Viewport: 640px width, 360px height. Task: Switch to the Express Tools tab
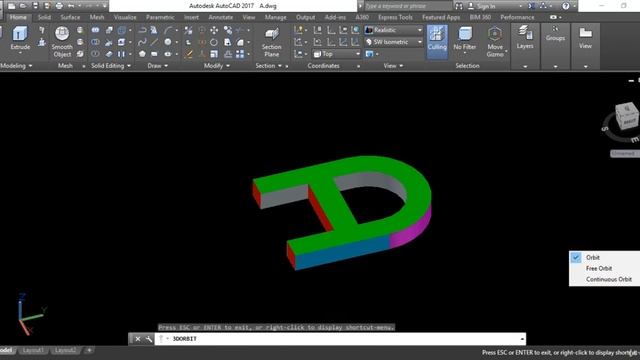point(395,17)
